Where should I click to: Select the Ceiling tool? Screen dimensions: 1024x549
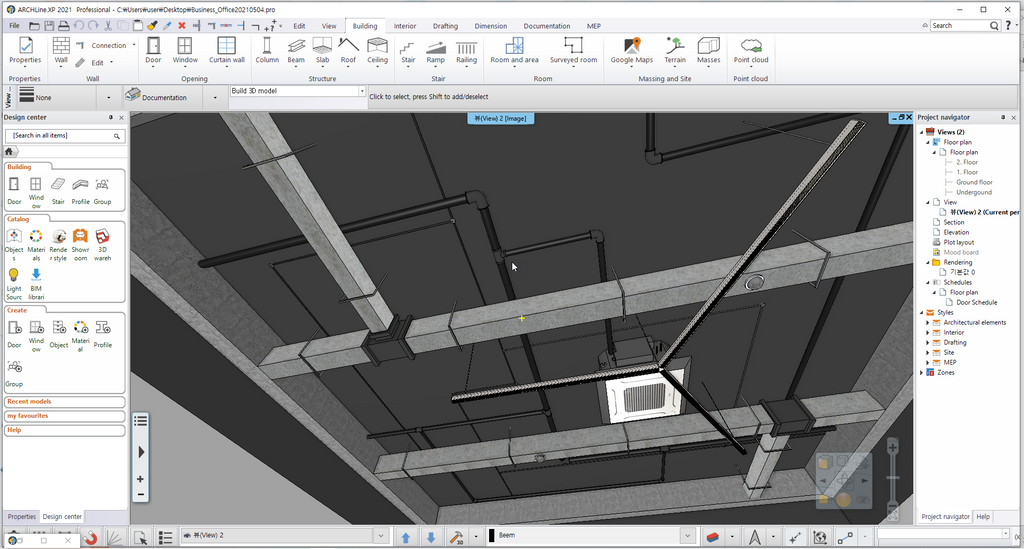(377, 51)
